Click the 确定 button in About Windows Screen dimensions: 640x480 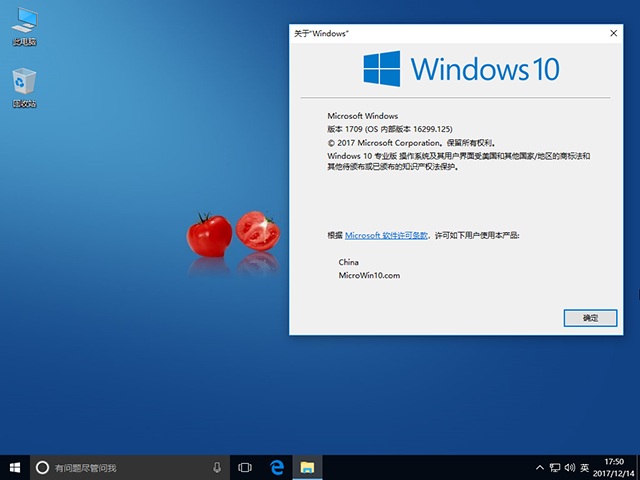pos(590,318)
